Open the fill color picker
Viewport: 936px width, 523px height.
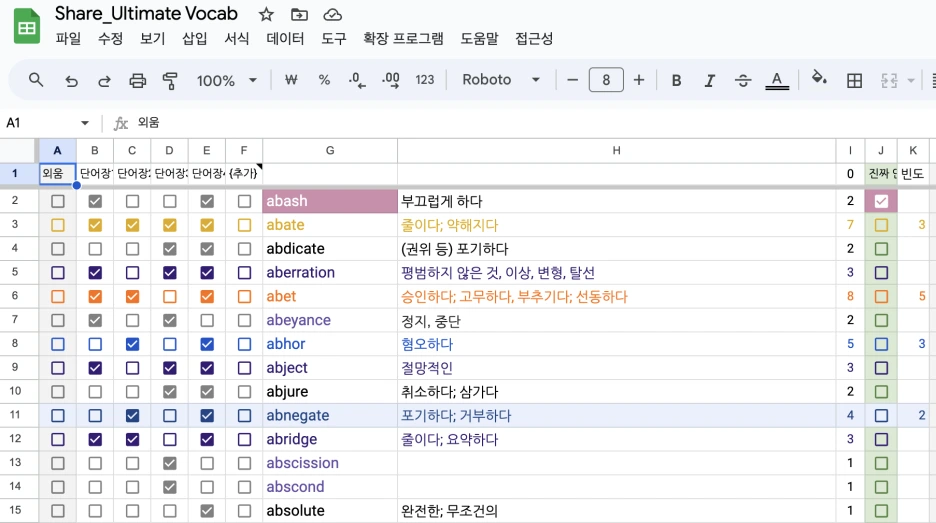819,78
